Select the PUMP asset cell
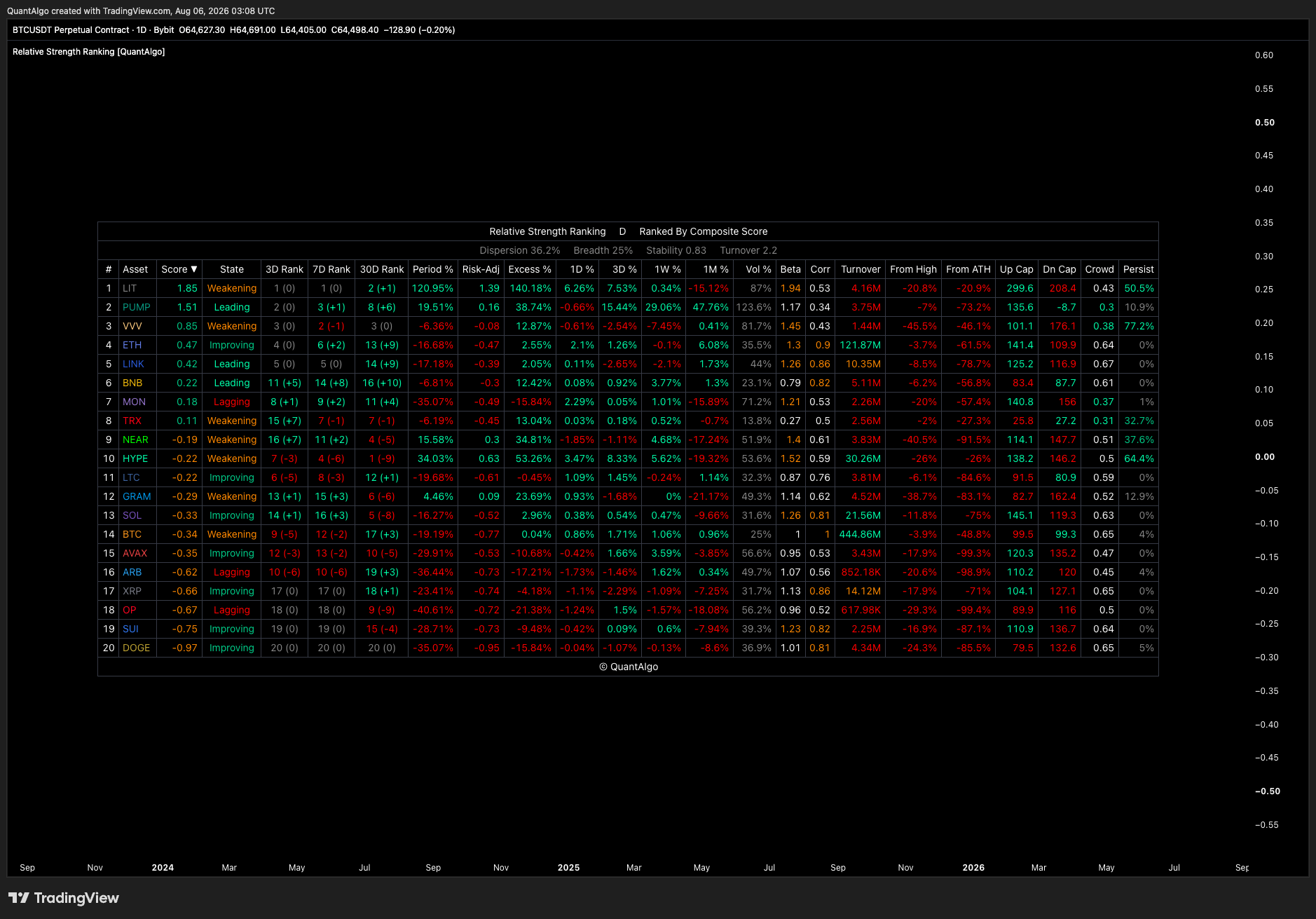Image resolution: width=1316 pixels, height=919 pixels. click(x=137, y=307)
